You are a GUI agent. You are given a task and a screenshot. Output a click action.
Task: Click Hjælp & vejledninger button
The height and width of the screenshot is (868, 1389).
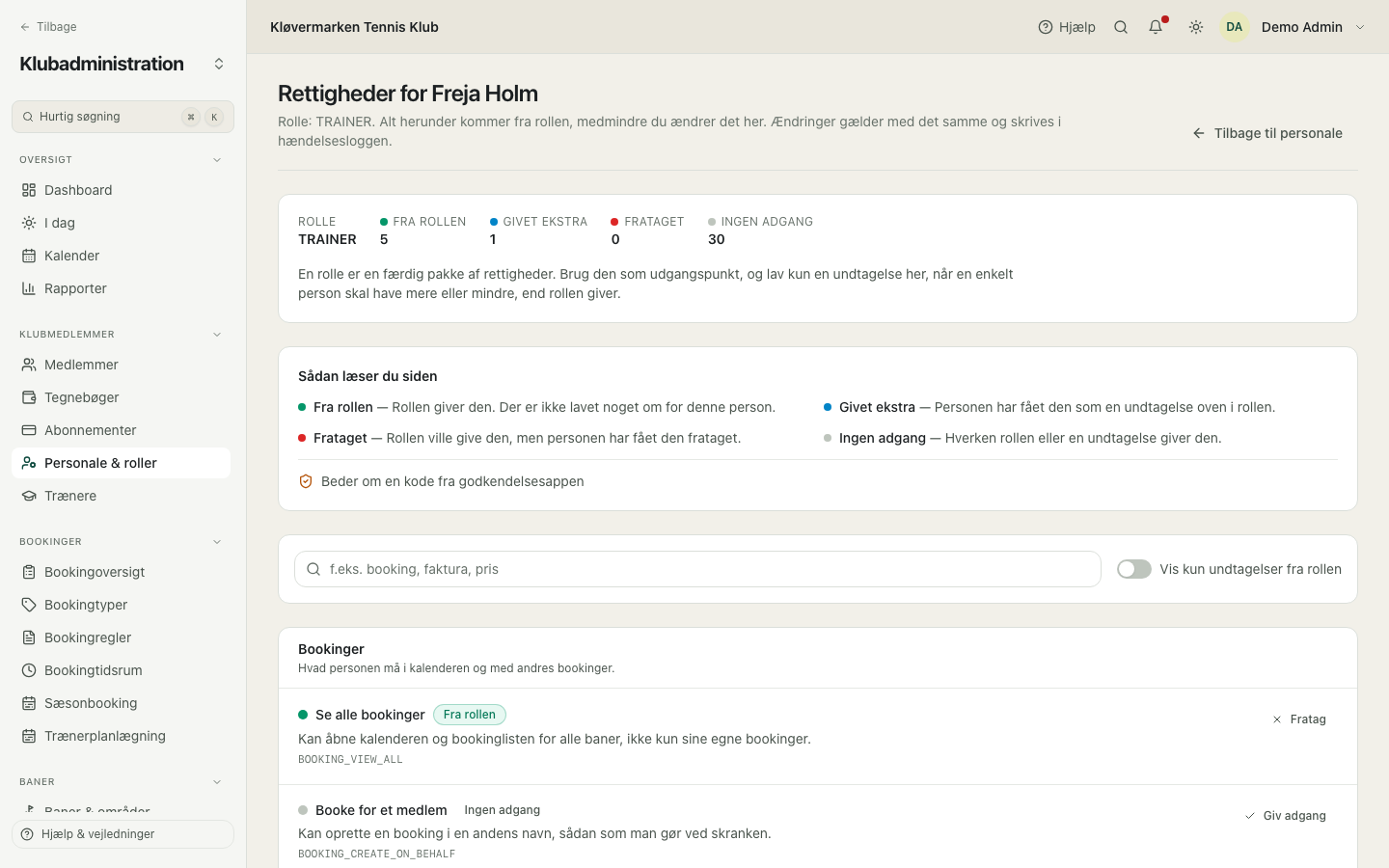point(123,834)
